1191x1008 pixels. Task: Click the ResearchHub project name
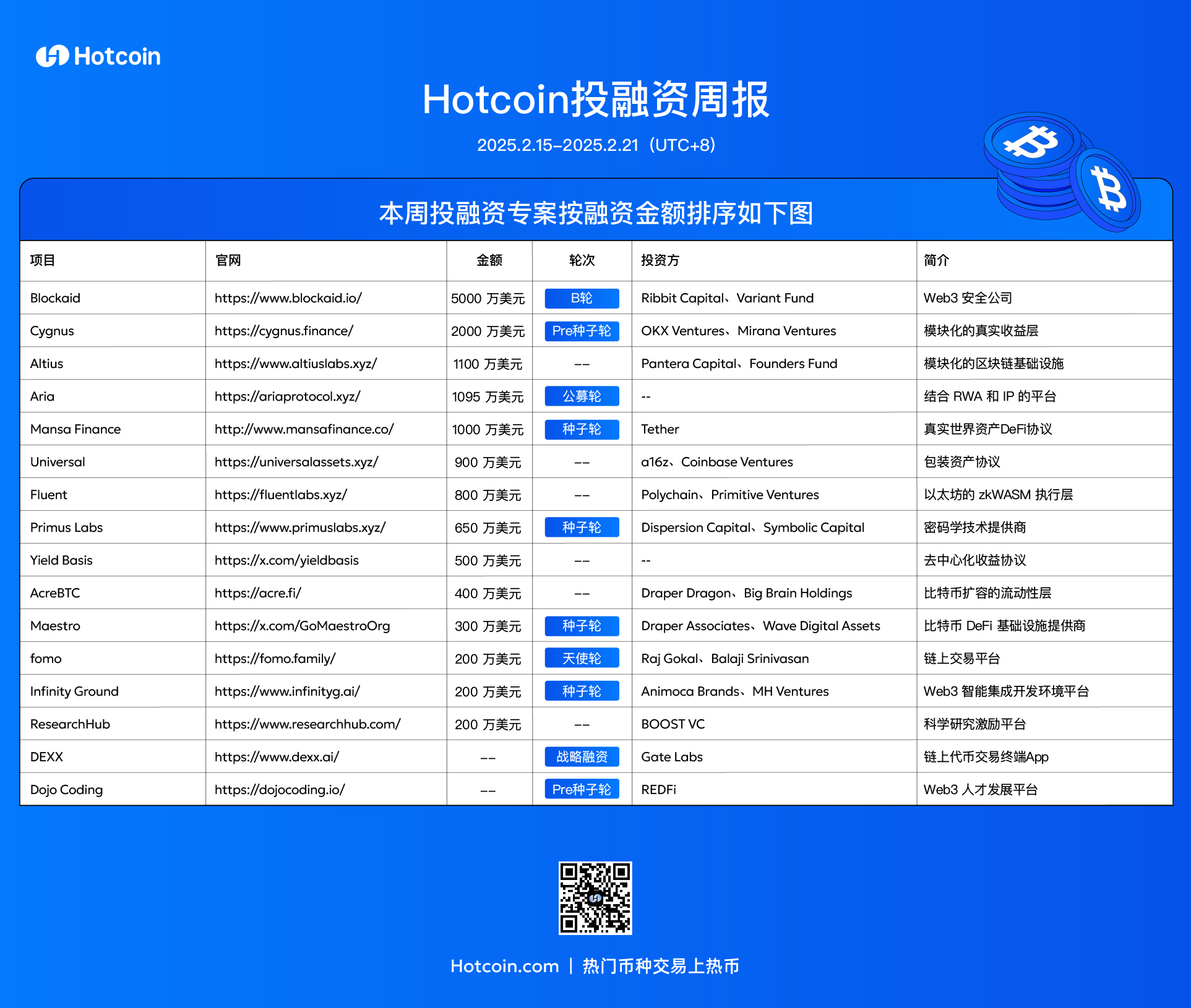tap(70, 724)
